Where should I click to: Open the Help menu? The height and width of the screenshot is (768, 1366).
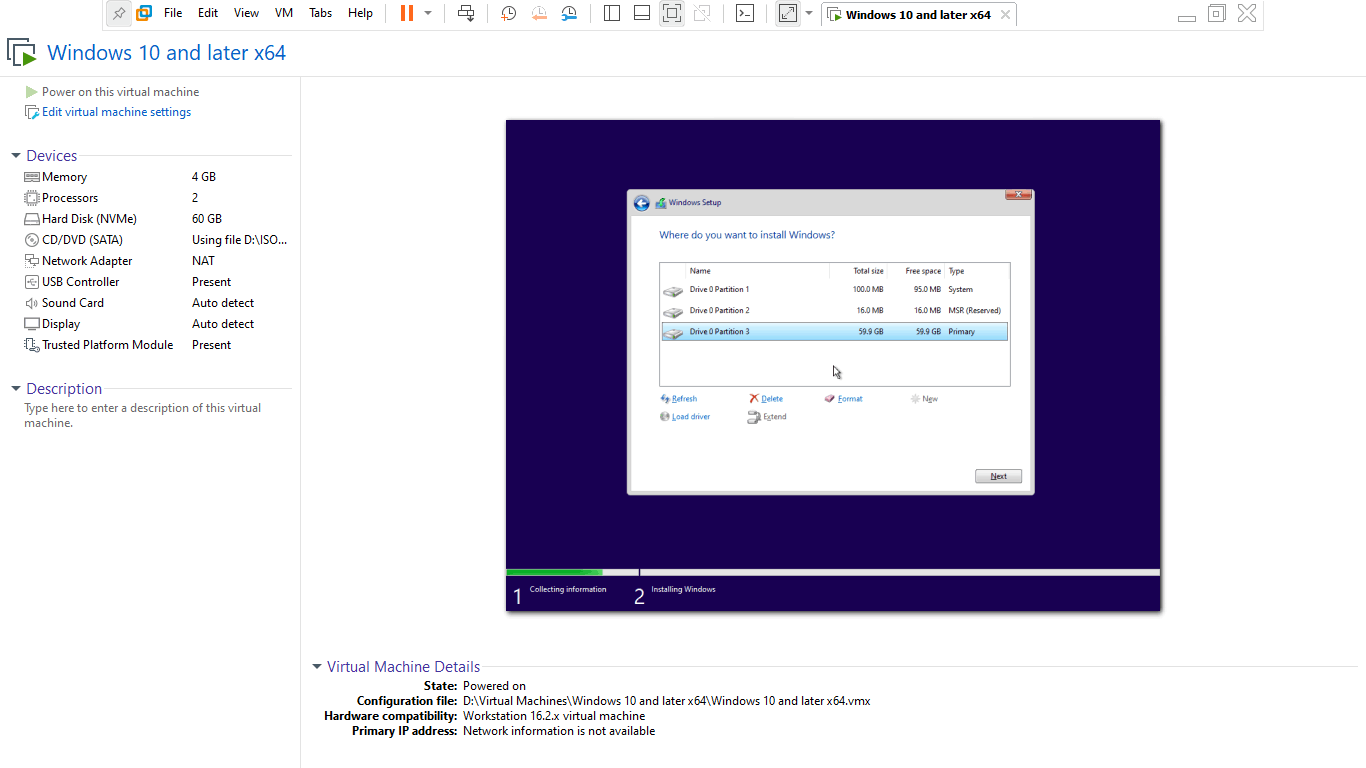[x=361, y=13]
